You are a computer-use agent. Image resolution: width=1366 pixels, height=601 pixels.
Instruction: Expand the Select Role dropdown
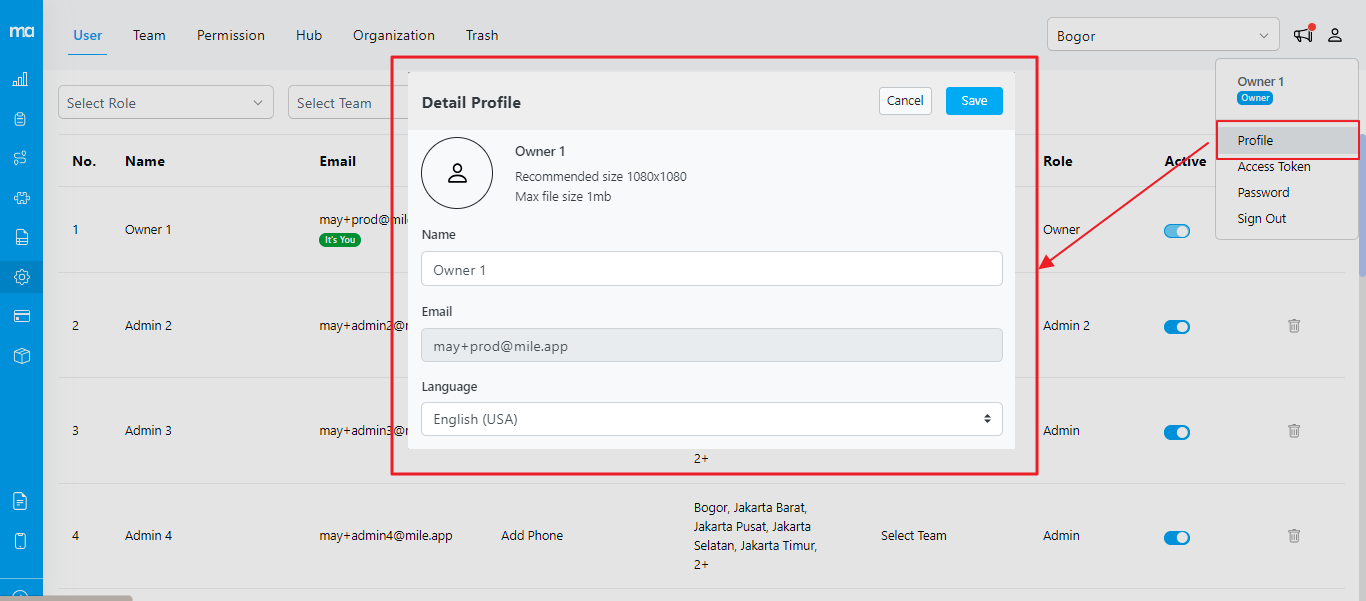165,103
